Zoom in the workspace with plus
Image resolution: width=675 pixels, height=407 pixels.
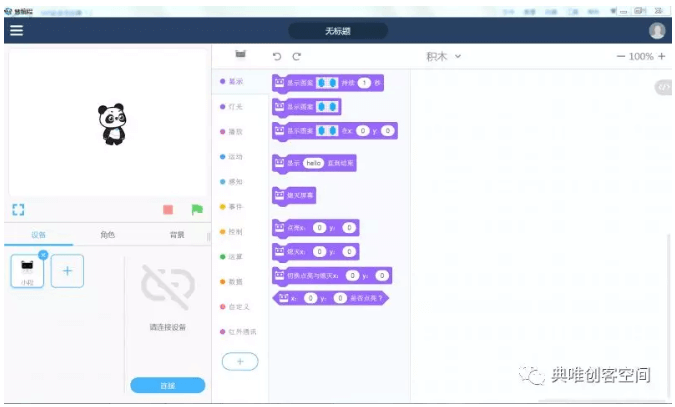click(x=662, y=56)
